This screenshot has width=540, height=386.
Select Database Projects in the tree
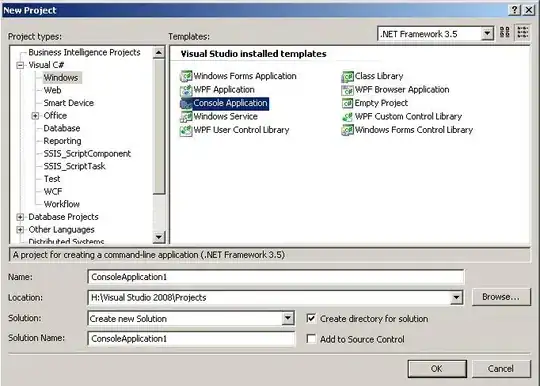63,217
